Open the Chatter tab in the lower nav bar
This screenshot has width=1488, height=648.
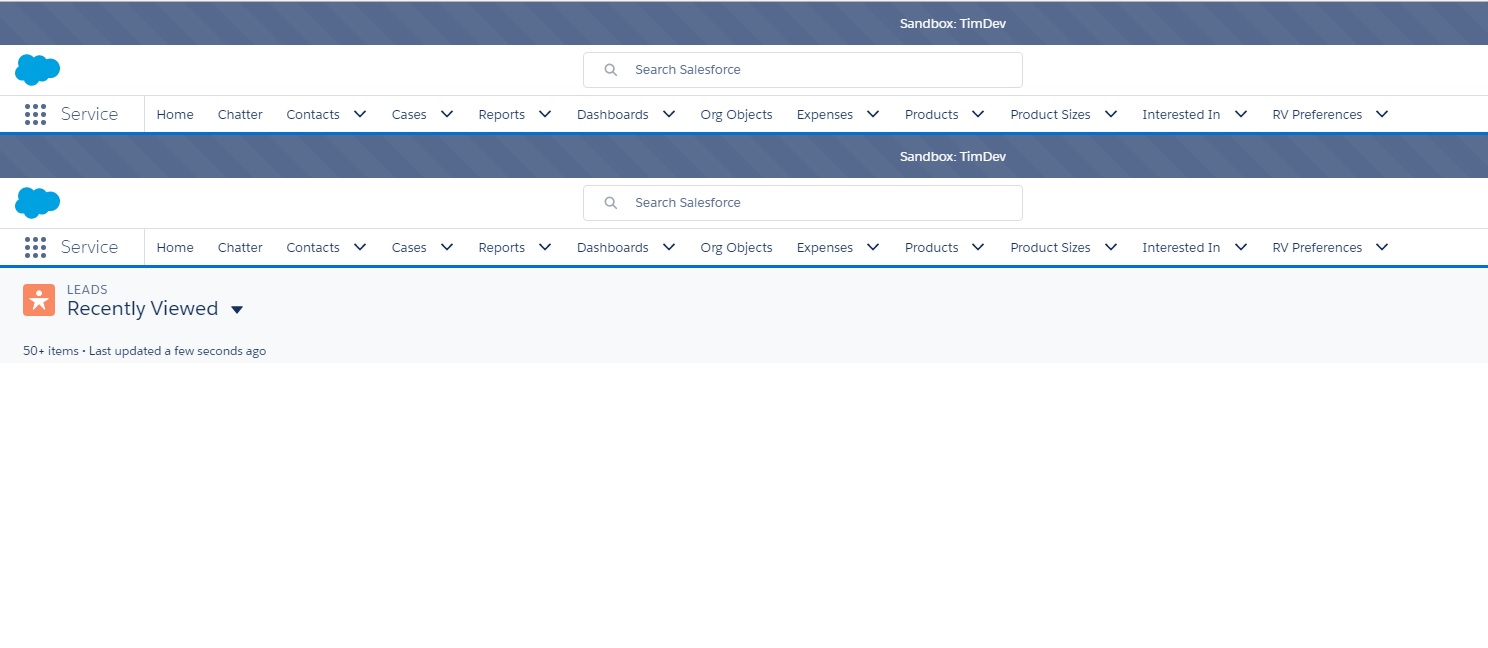click(x=240, y=247)
